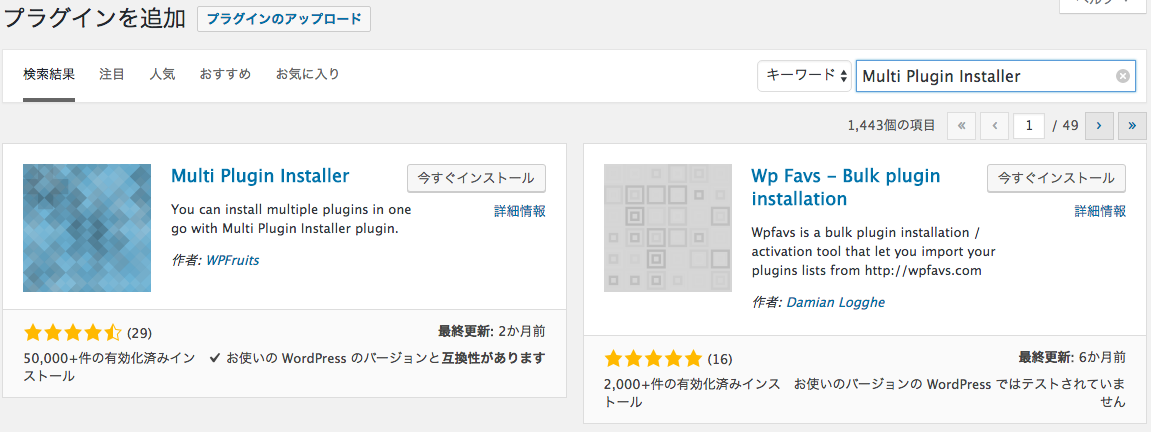Image resolution: width=1151 pixels, height=432 pixels.
Task: Click 最終更新: 6か月前 text
Action: [1072, 357]
